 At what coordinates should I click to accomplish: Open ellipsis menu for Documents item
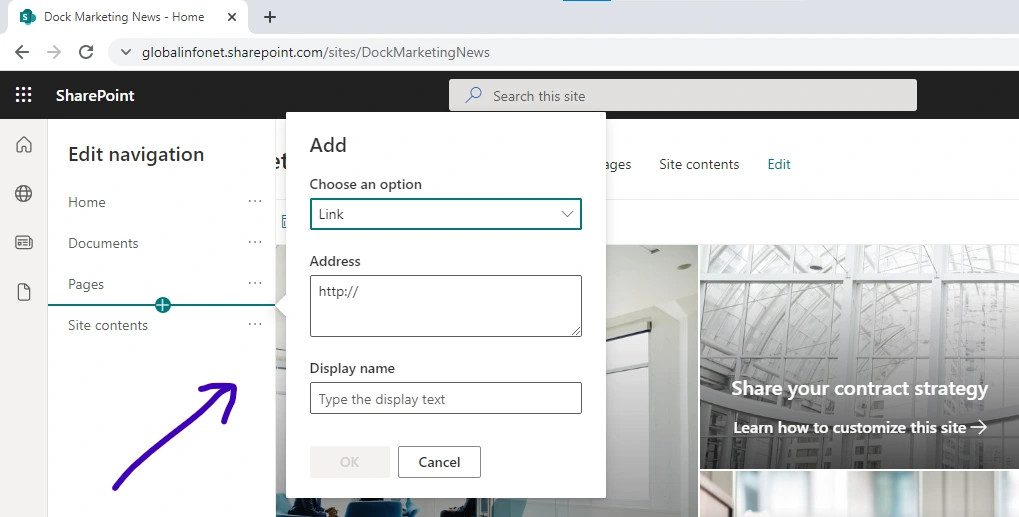[x=255, y=242]
